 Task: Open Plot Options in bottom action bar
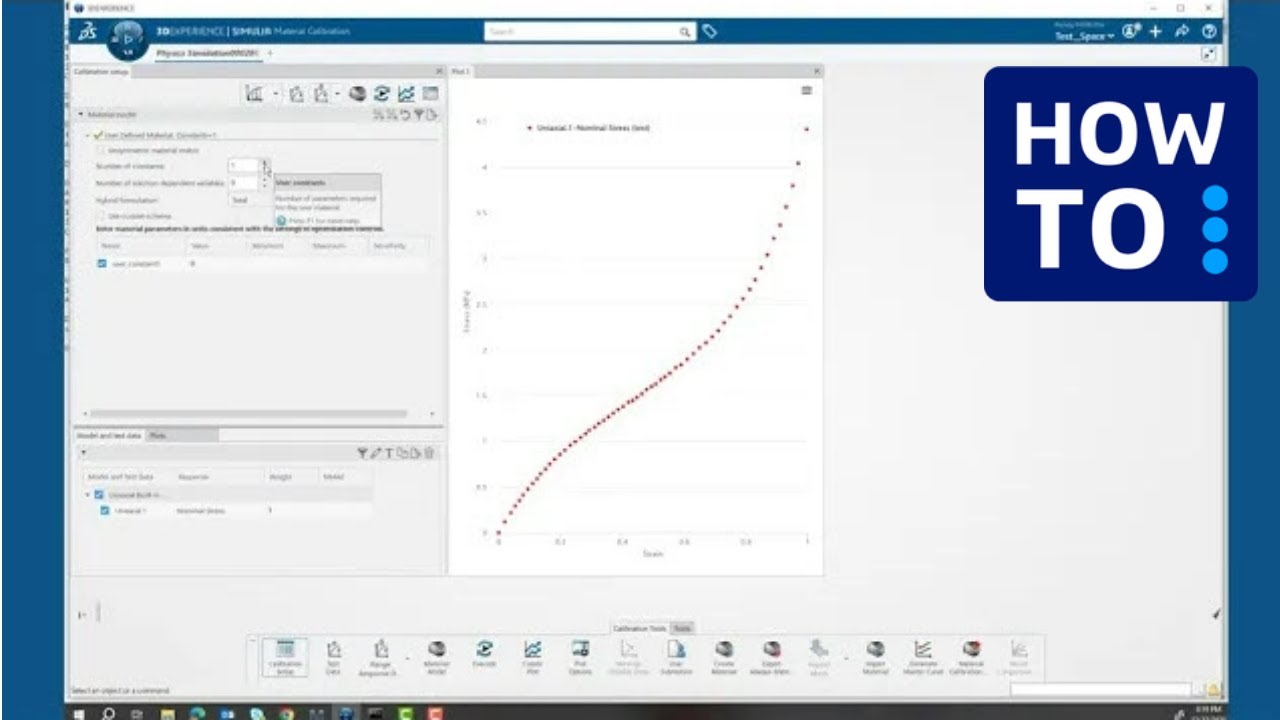point(580,657)
